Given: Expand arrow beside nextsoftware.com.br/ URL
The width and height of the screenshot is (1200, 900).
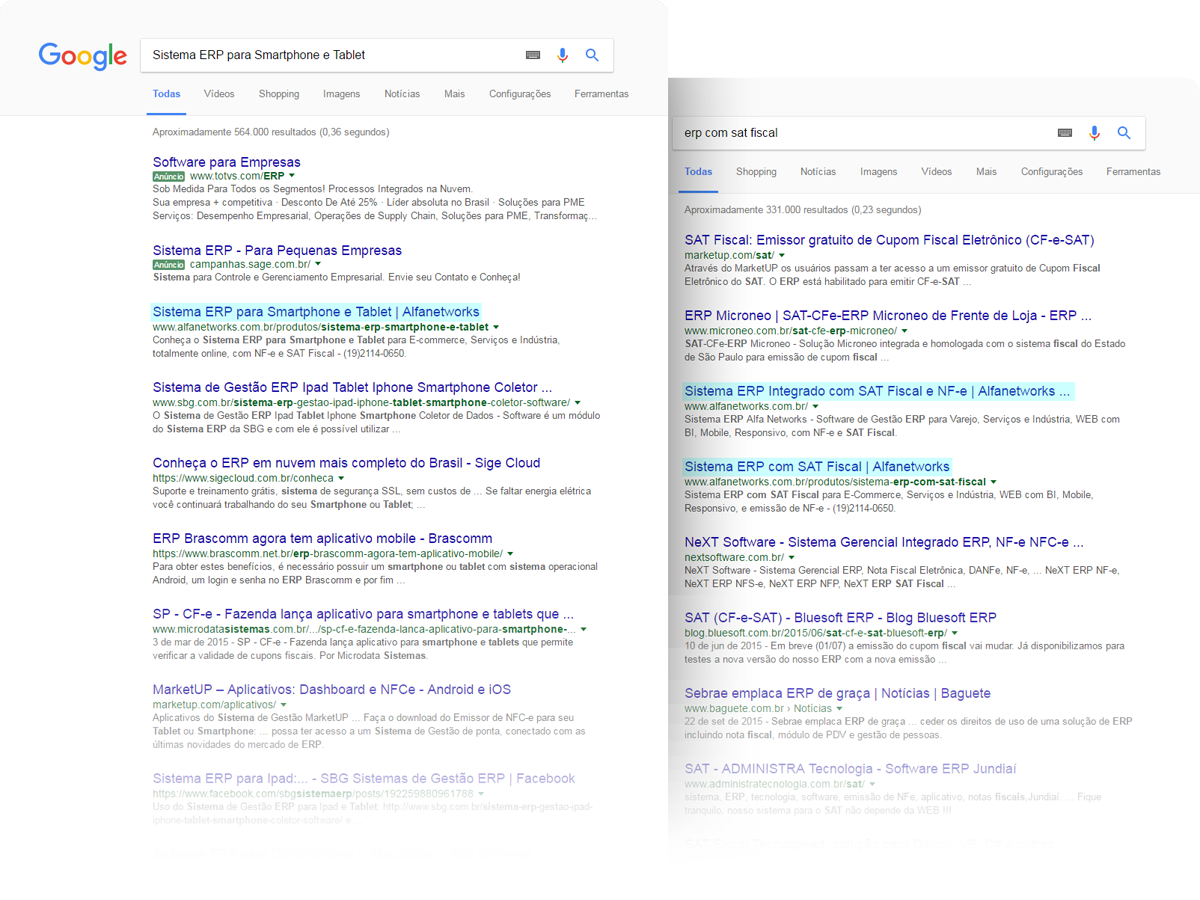Looking at the screenshot, I should coord(791,557).
